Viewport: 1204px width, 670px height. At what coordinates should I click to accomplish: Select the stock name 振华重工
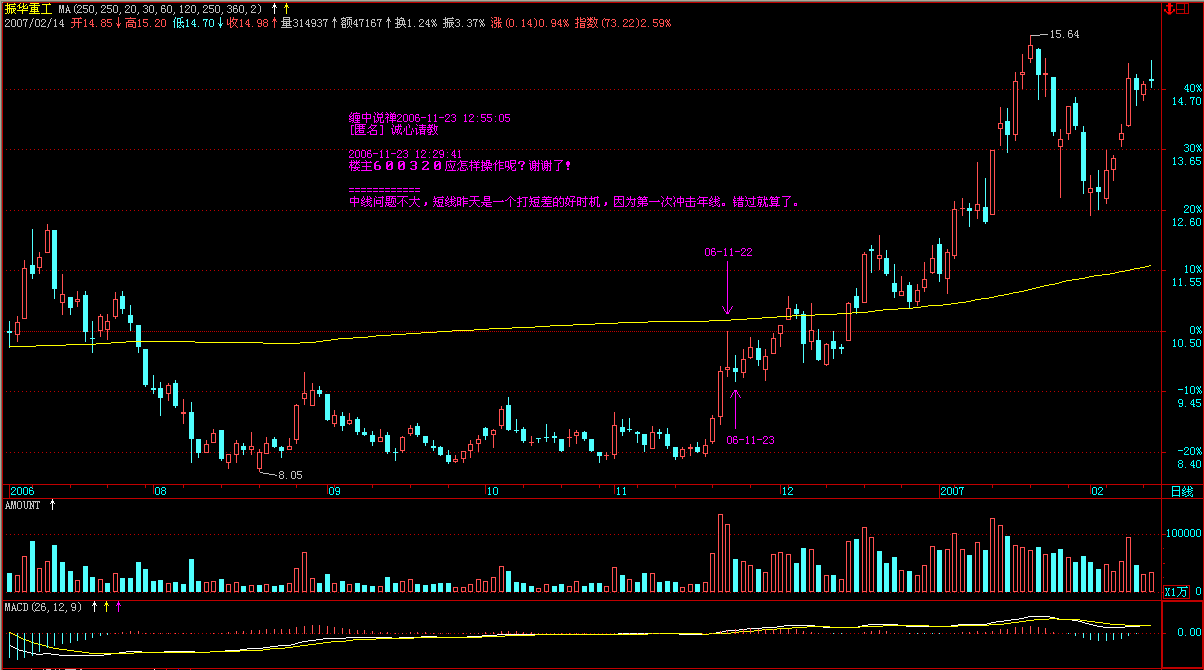pyautogui.click(x=27, y=9)
